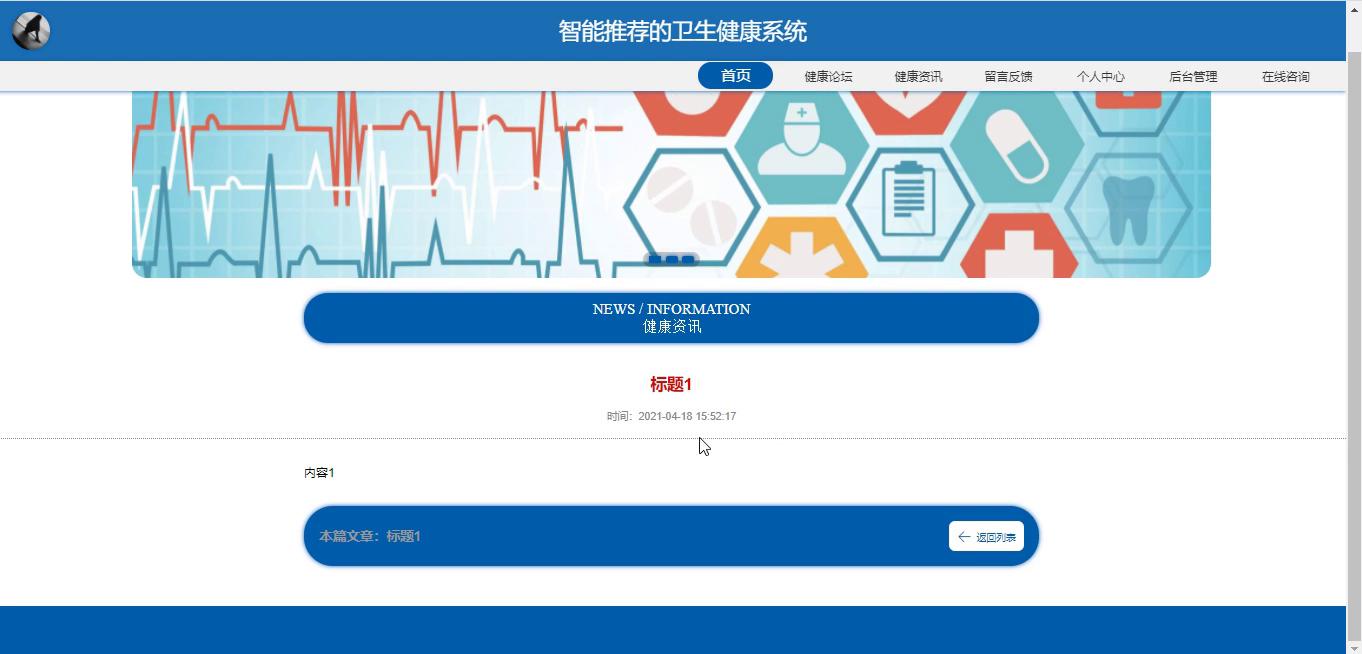Click the round avatar logo in the header
Screen dimensions: 1362x654
(31, 31)
